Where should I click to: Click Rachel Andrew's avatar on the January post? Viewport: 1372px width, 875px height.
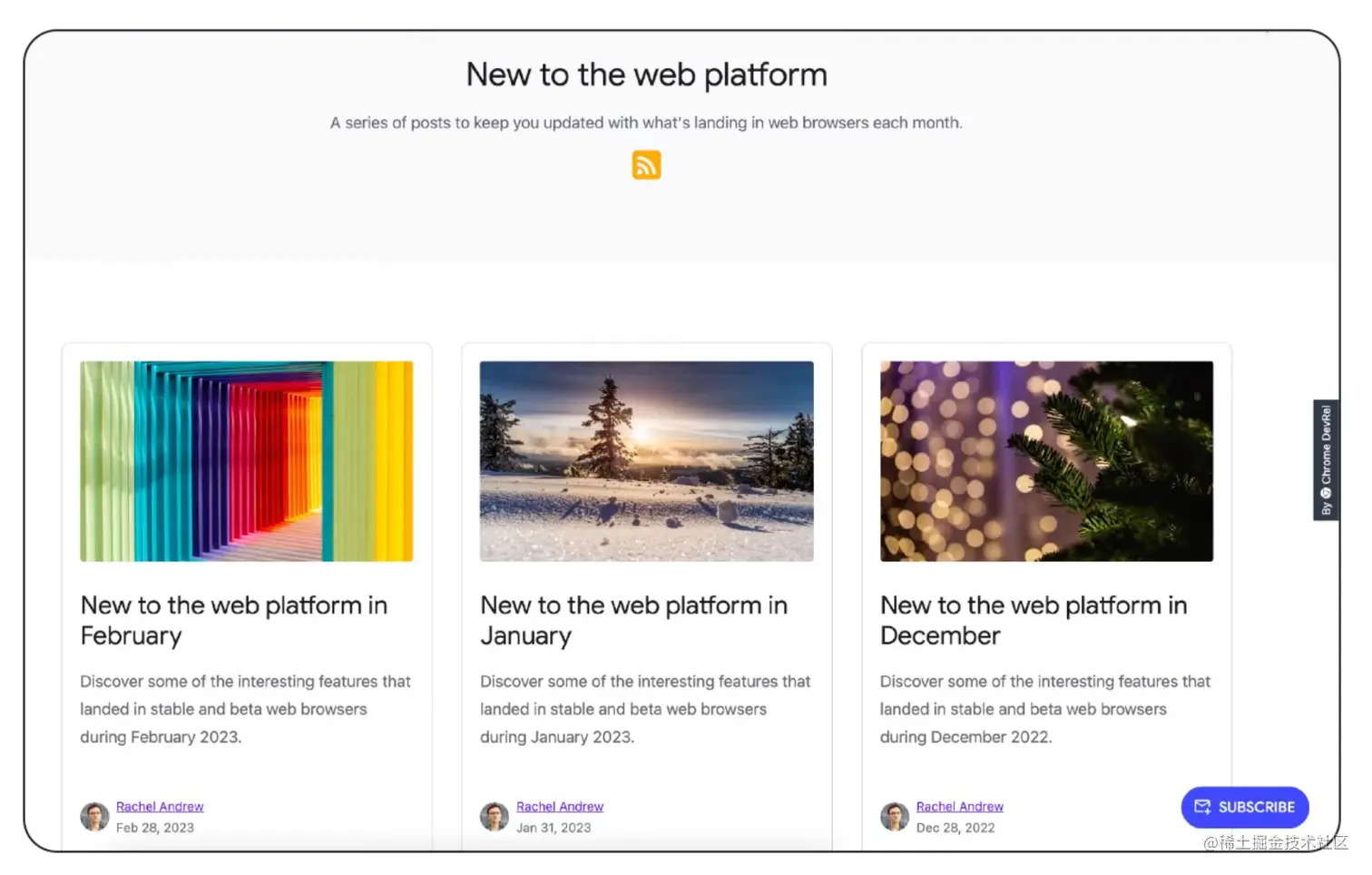(495, 817)
